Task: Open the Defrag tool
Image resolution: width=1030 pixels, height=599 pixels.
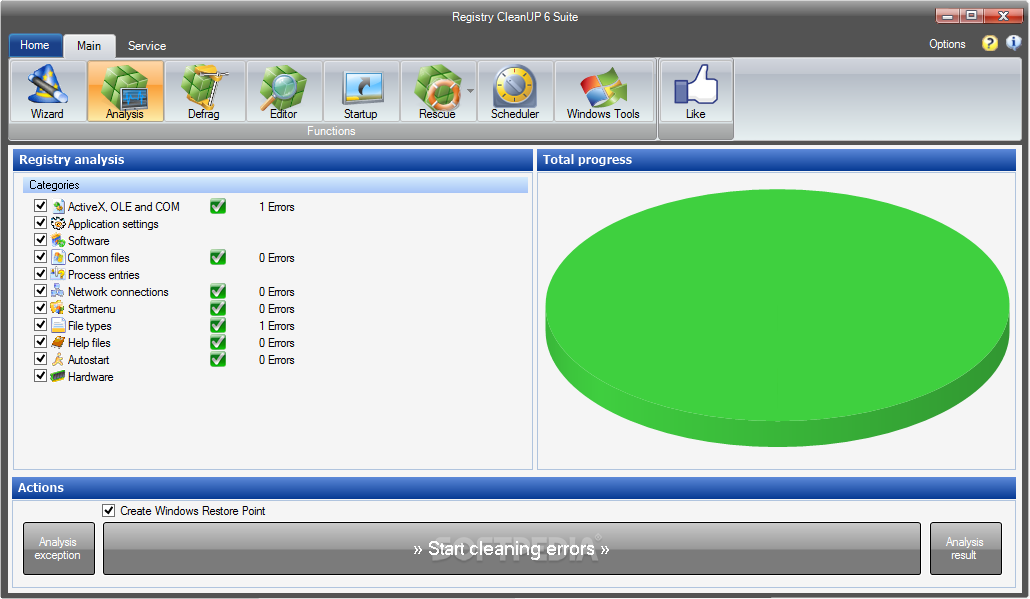Action: tap(204, 91)
